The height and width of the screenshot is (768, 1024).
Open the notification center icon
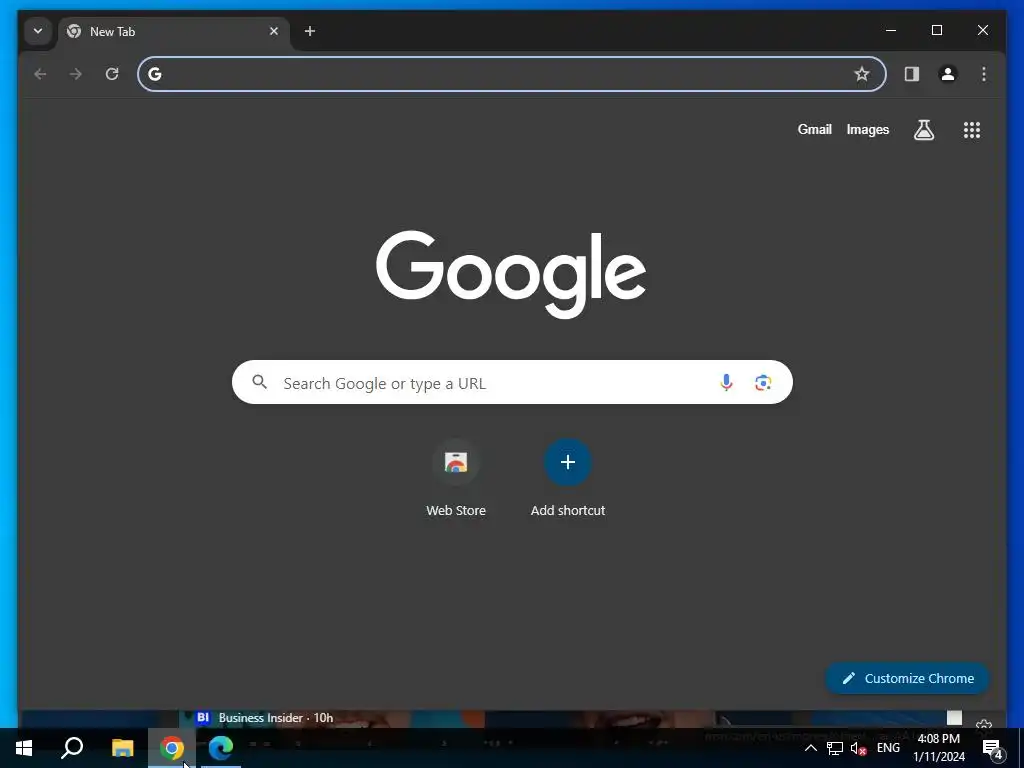point(993,748)
